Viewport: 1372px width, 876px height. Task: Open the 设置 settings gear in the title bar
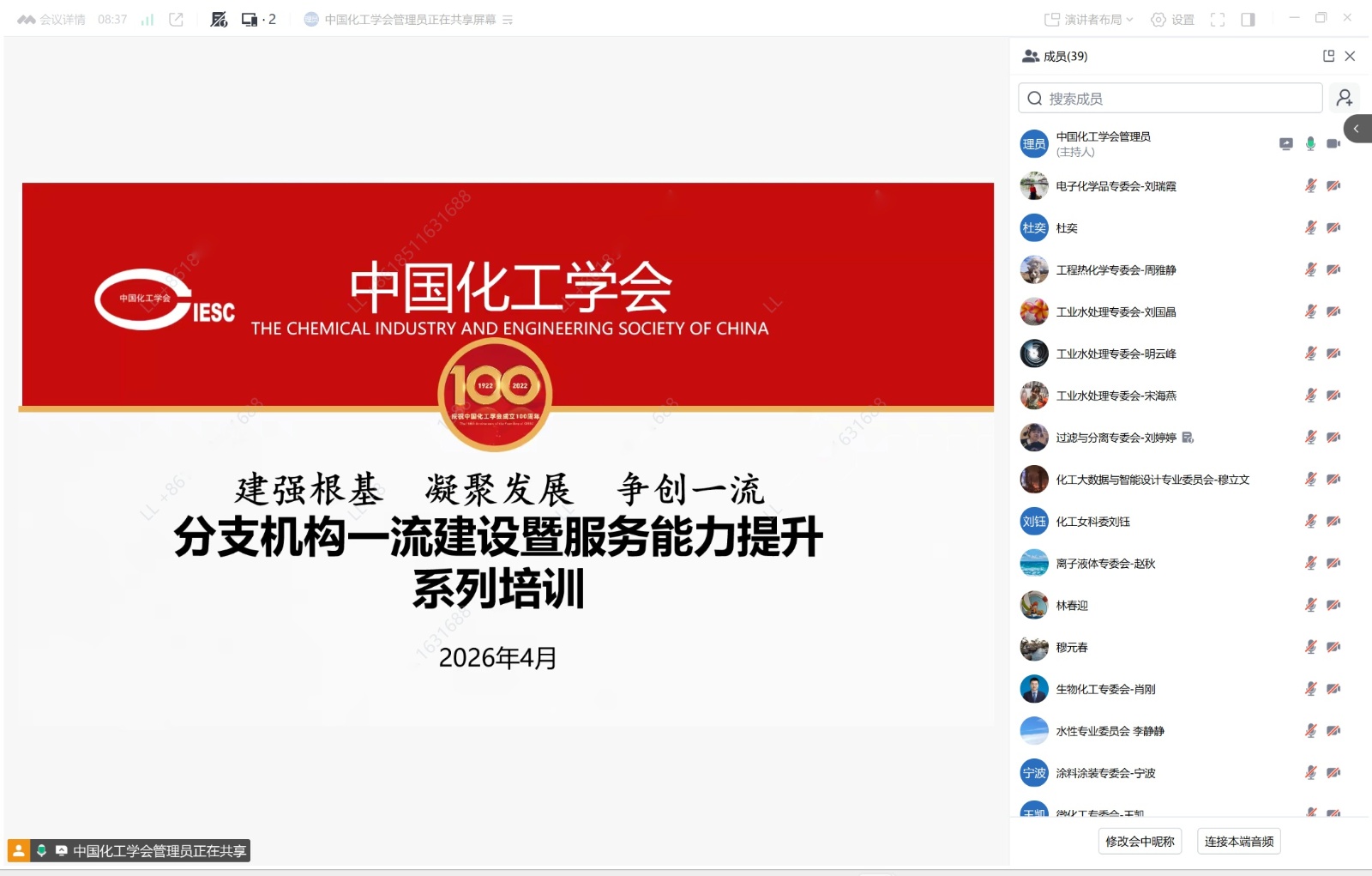(x=1173, y=18)
